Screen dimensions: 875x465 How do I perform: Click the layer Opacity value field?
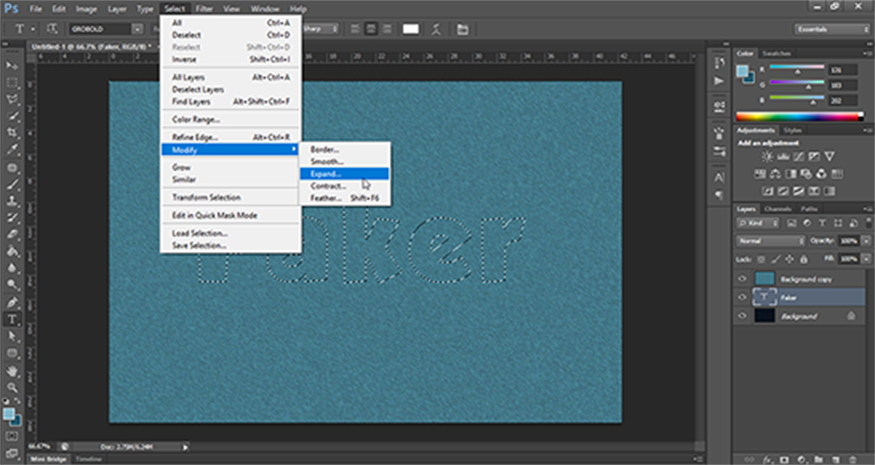849,241
